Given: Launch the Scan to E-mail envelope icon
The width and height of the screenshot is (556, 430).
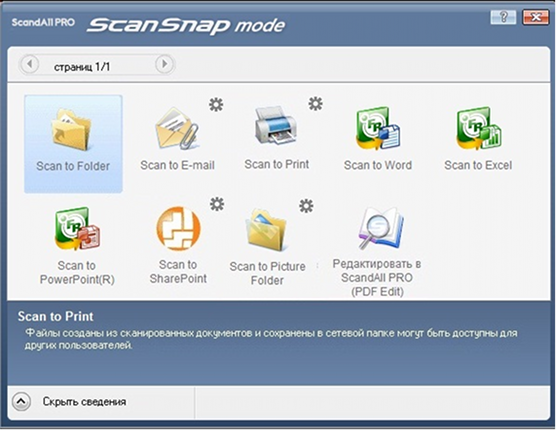Looking at the screenshot, I should tap(177, 129).
